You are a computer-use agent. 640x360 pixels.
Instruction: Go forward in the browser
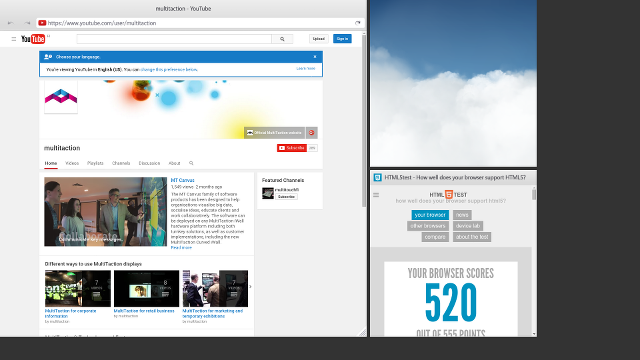click(x=27, y=23)
